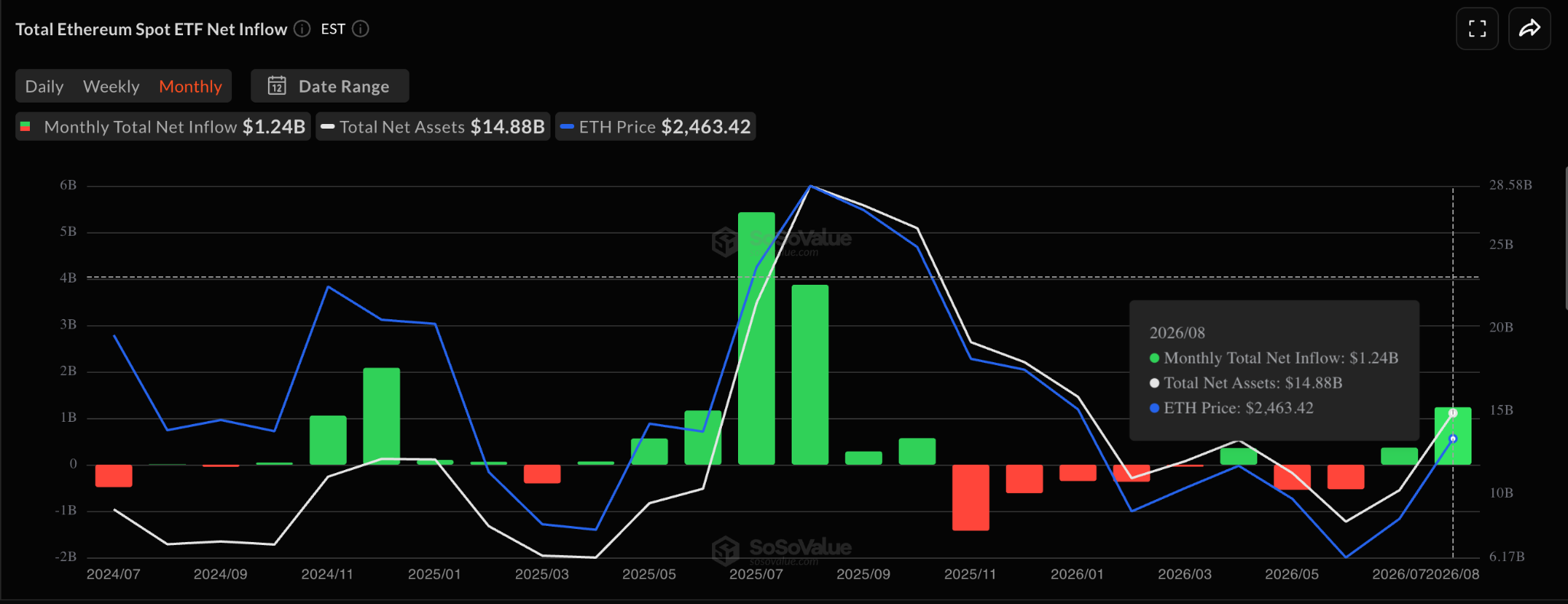Click the 2026/08 green inflow bar
This screenshot has height=604, width=1568.
[1453, 436]
